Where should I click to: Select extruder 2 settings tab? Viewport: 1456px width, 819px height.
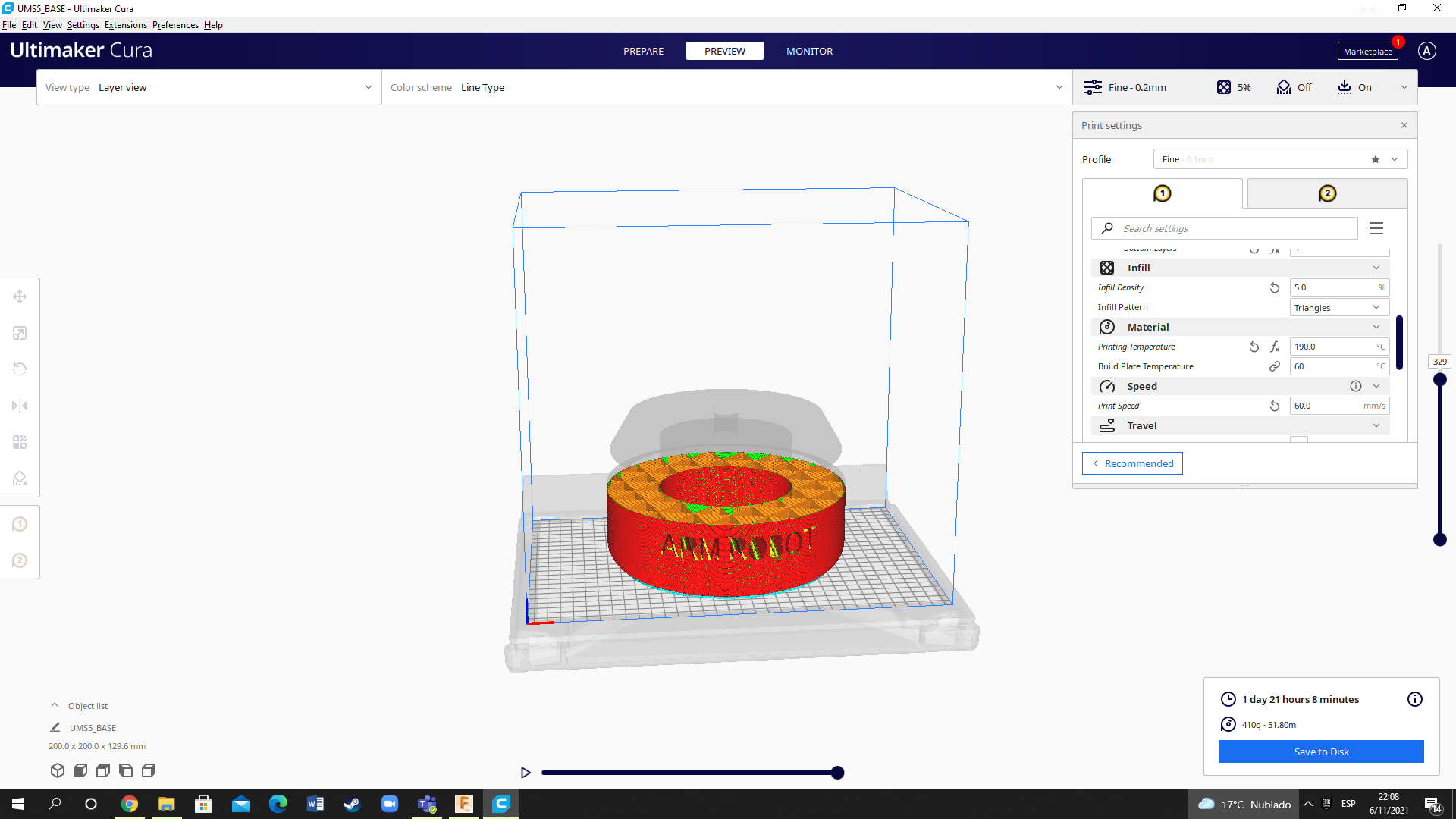1327,193
